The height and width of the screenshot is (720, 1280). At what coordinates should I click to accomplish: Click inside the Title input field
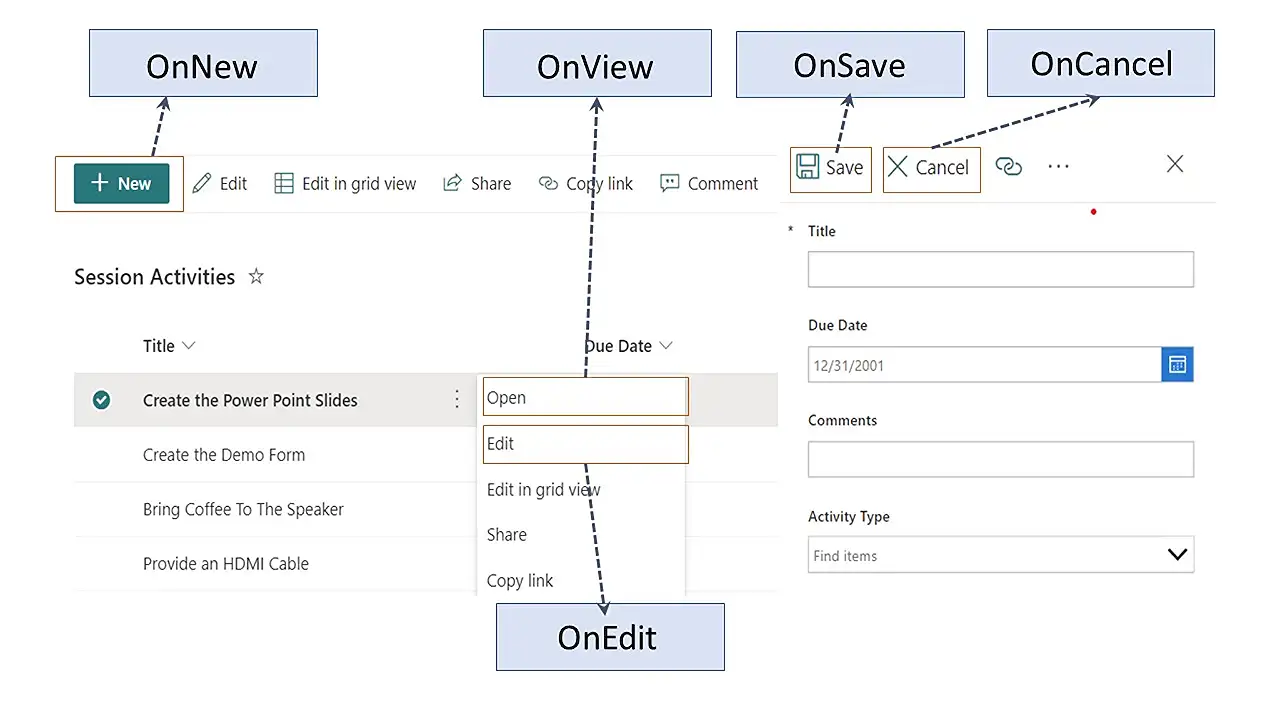click(x=1000, y=269)
